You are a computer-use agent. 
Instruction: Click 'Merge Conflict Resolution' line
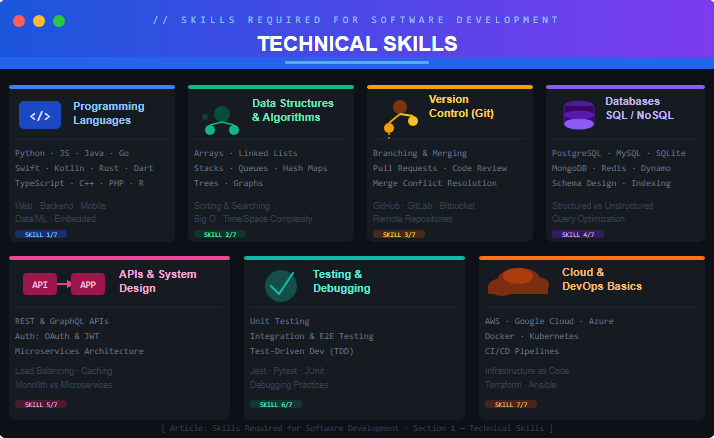[x=435, y=183]
